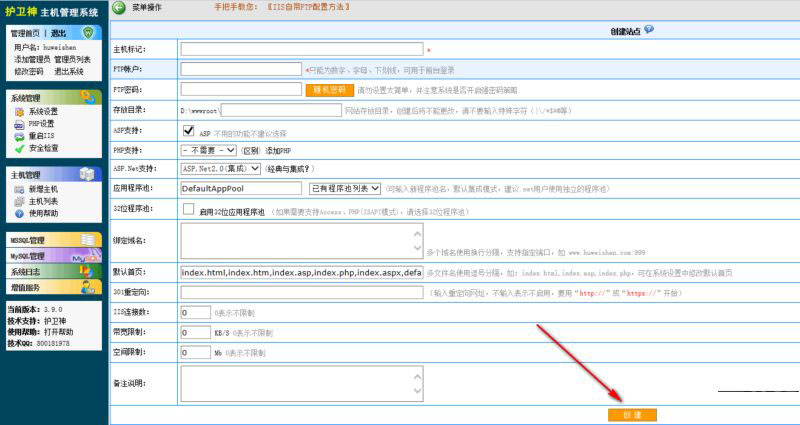This screenshot has height=425, width=800.
Task: Open the 系统日志 menu section
Action: click(x=53, y=271)
